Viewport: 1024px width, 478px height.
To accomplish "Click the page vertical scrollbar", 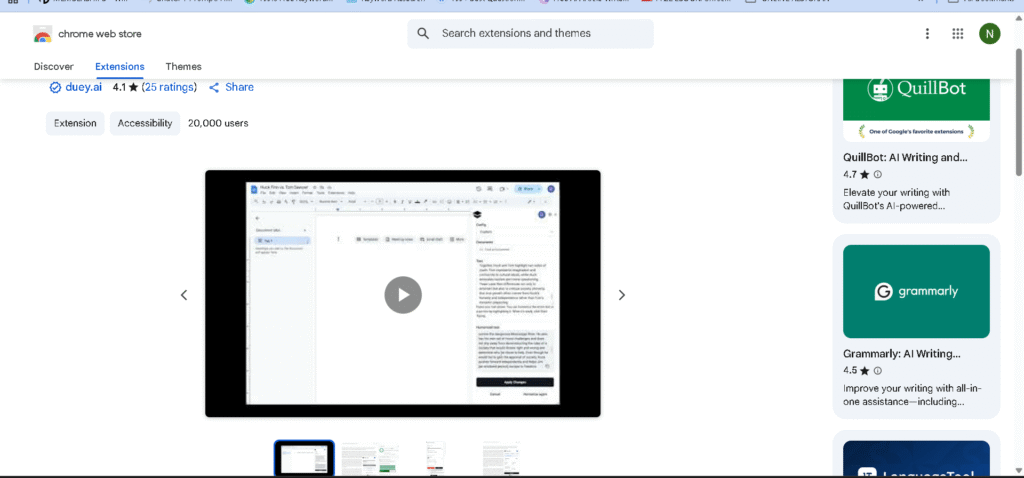I will [x=1019, y=111].
